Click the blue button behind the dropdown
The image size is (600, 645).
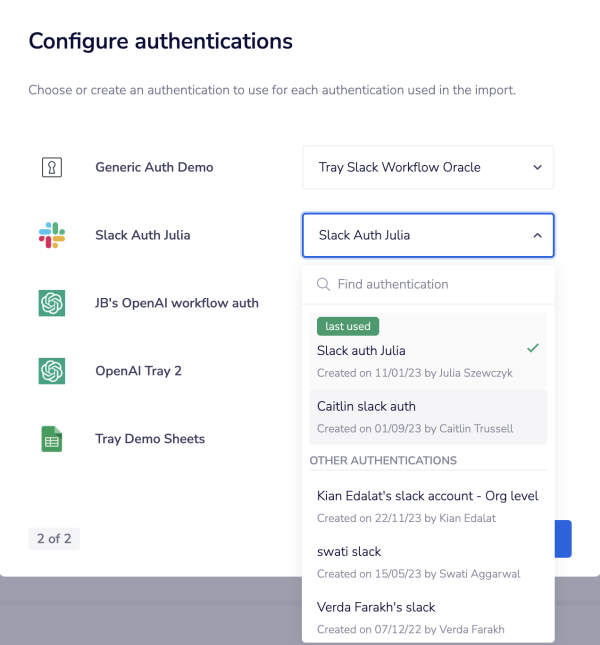pyautogui.click(x=563, y=539)
